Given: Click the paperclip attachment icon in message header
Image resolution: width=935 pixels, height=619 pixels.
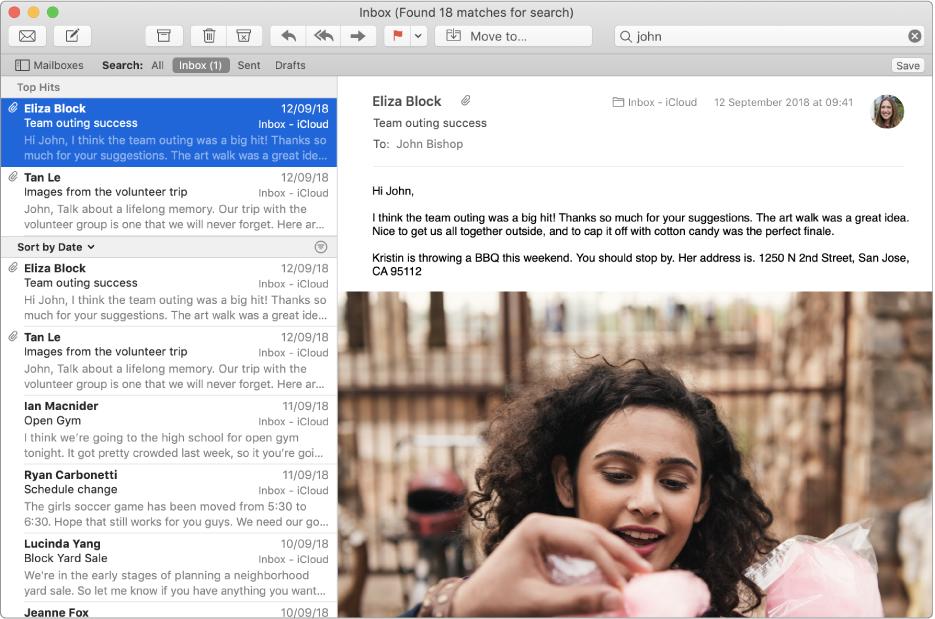Looking at the screenshot, I should tap(466, 101).
